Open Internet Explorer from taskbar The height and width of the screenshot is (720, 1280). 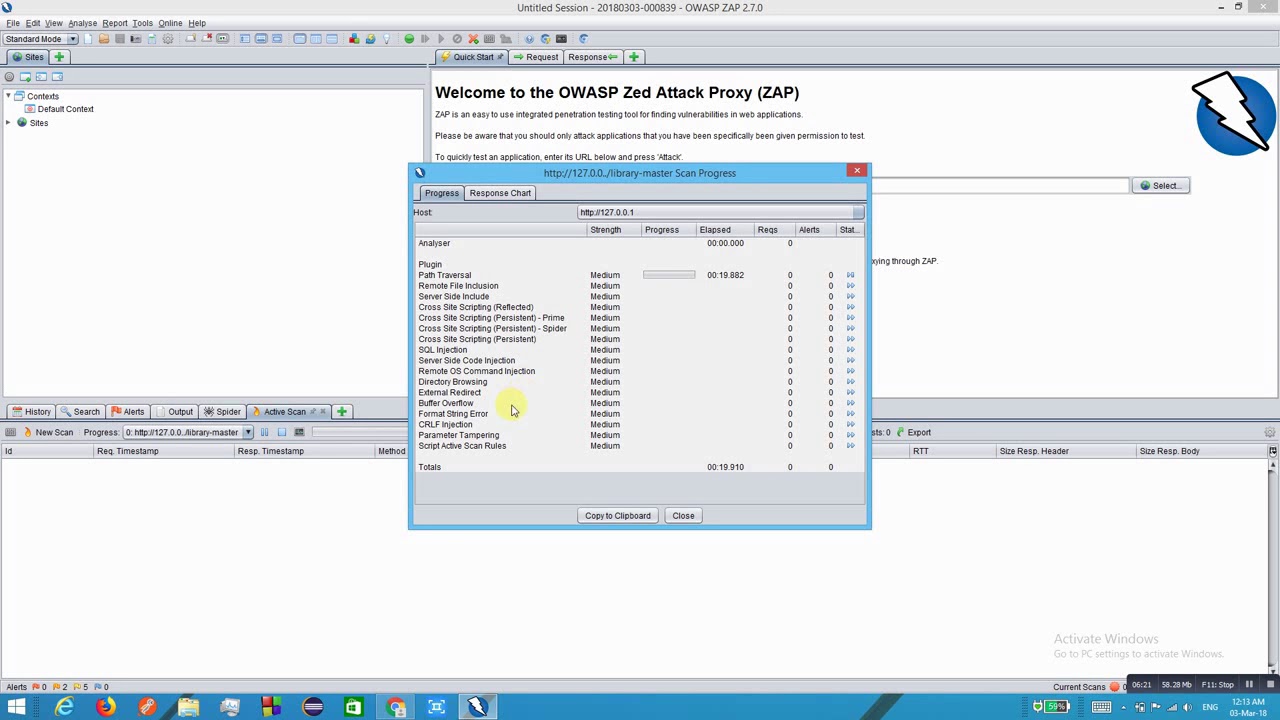64,708
